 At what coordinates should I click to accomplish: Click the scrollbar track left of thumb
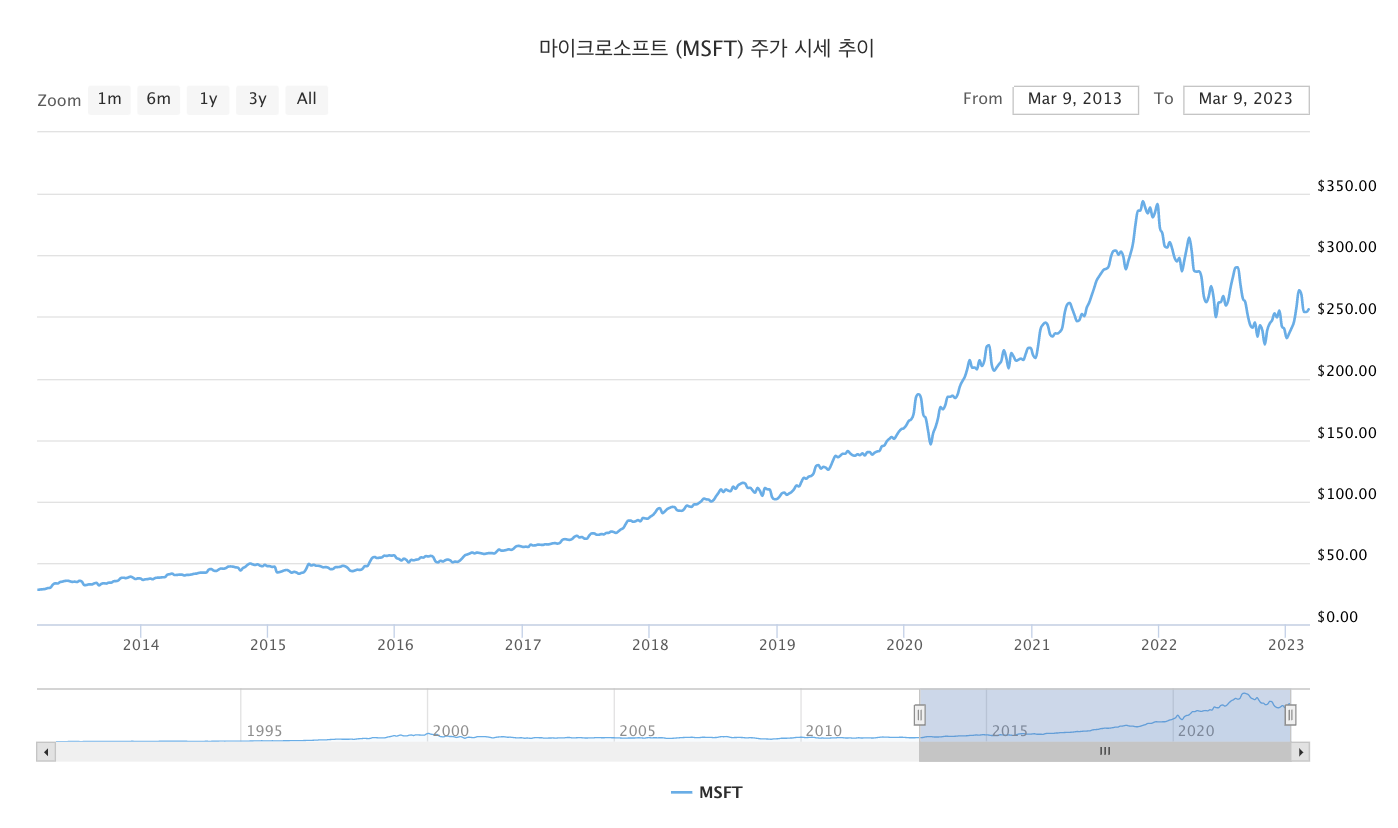point(487,751)
